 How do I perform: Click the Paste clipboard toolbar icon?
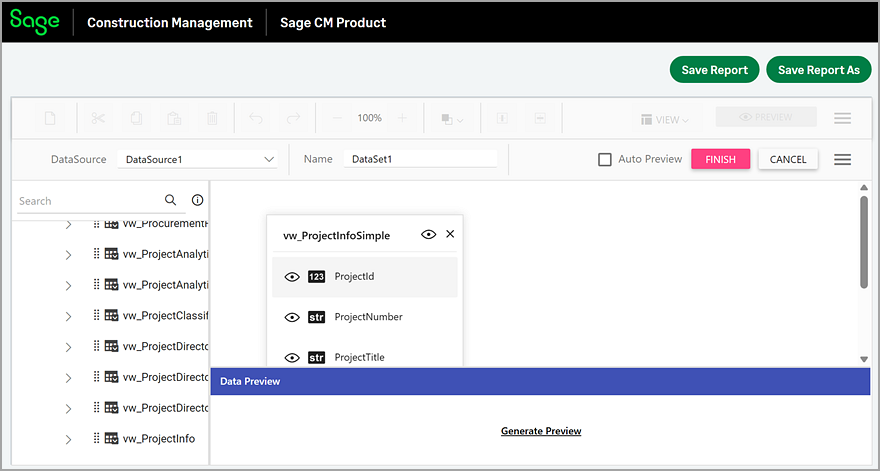tap(174, 118)
